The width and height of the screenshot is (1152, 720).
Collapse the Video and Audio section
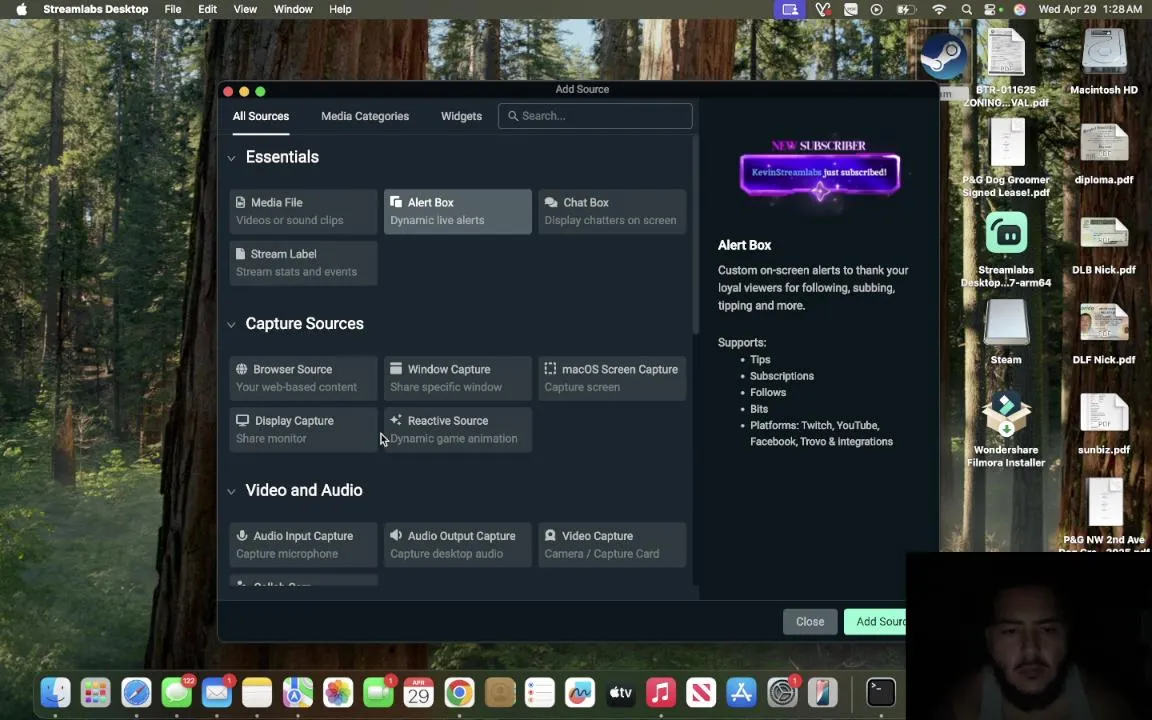pyautogui.click(x=231, y=492)
